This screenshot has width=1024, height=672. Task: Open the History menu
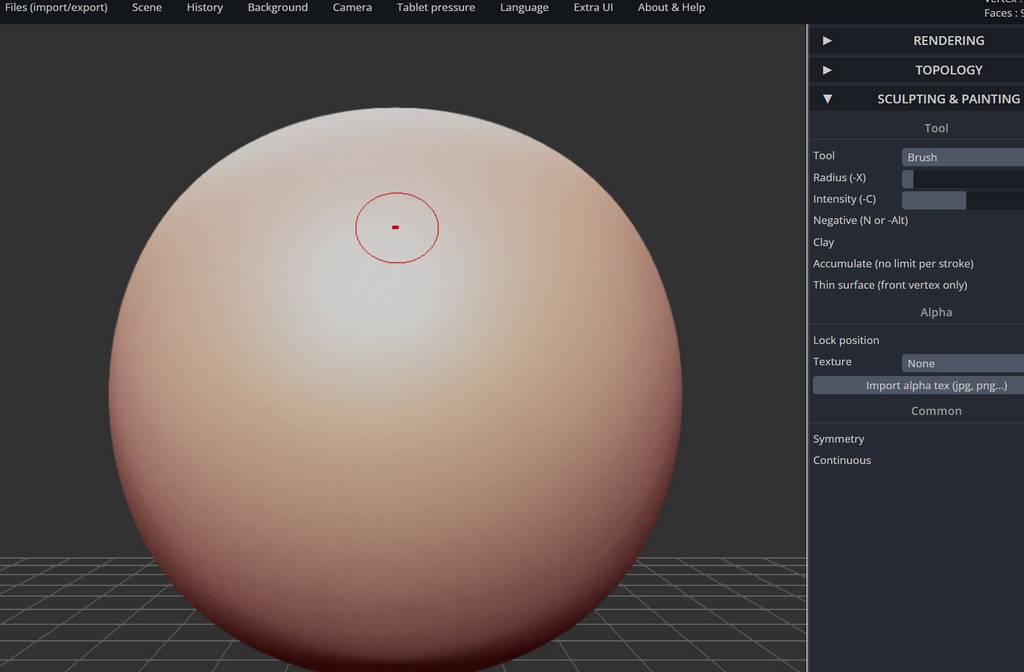(x=205, y=8)
